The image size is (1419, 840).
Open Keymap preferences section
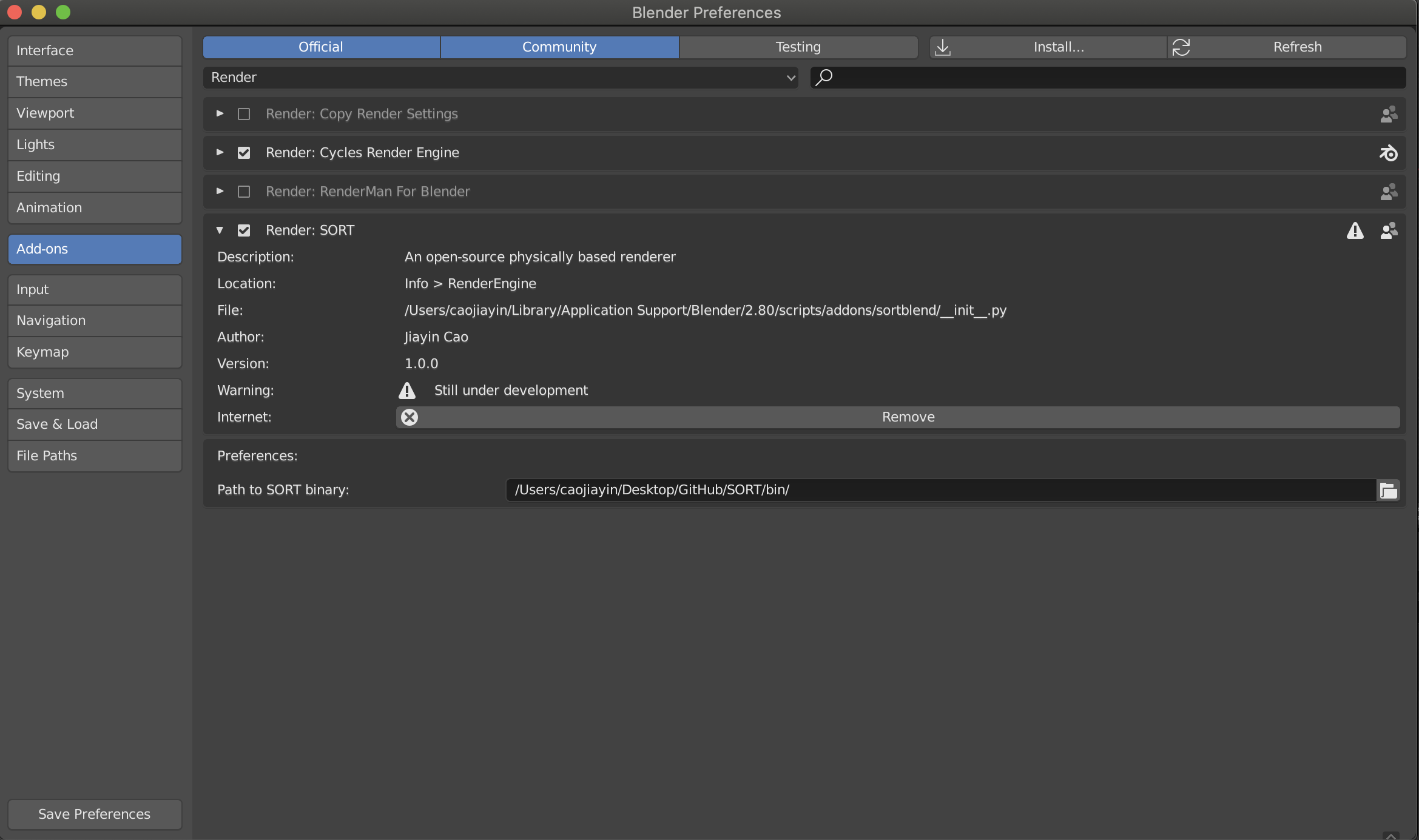coord(95,352)
